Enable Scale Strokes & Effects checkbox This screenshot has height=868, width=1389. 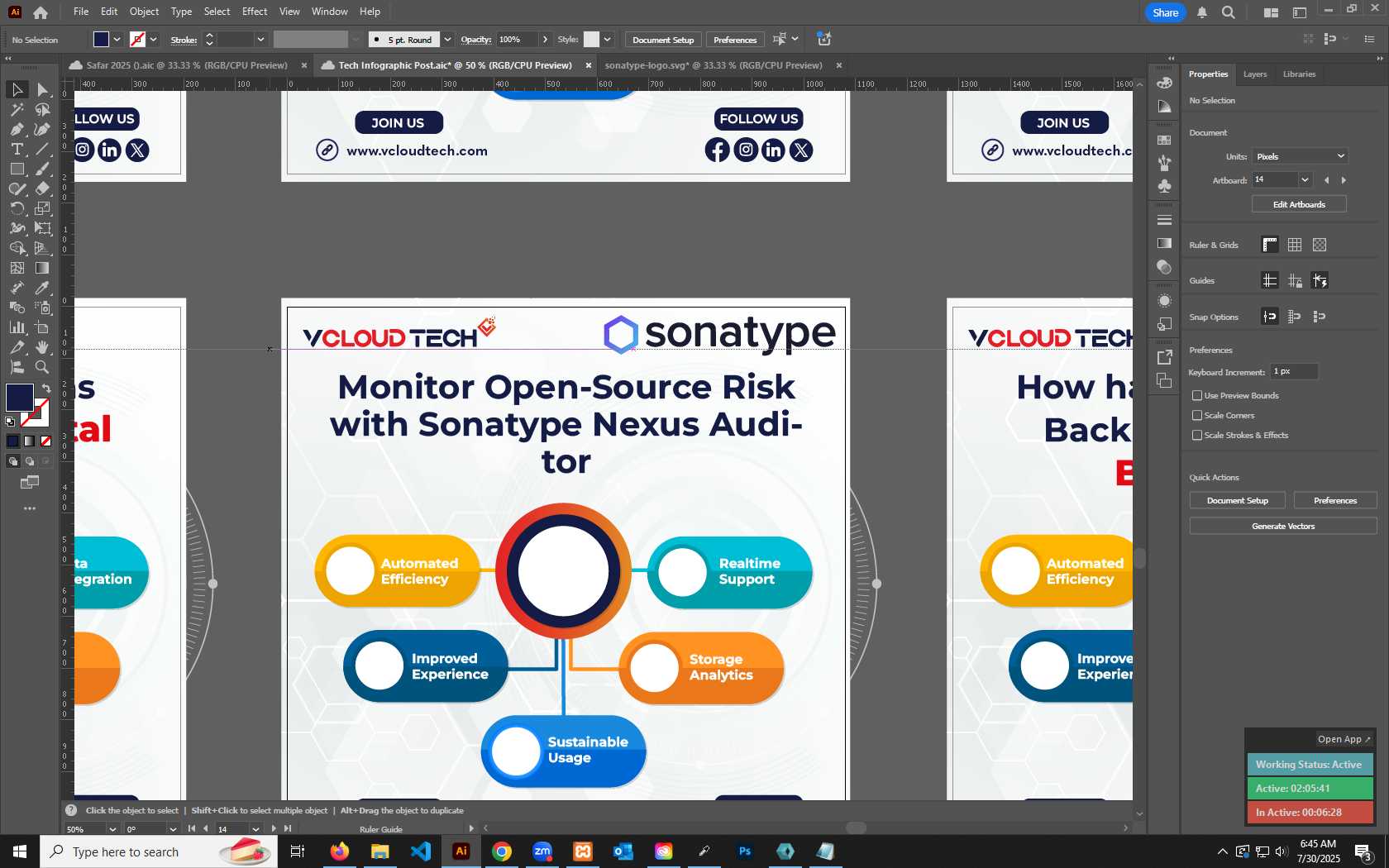(x=1197, y=436)
